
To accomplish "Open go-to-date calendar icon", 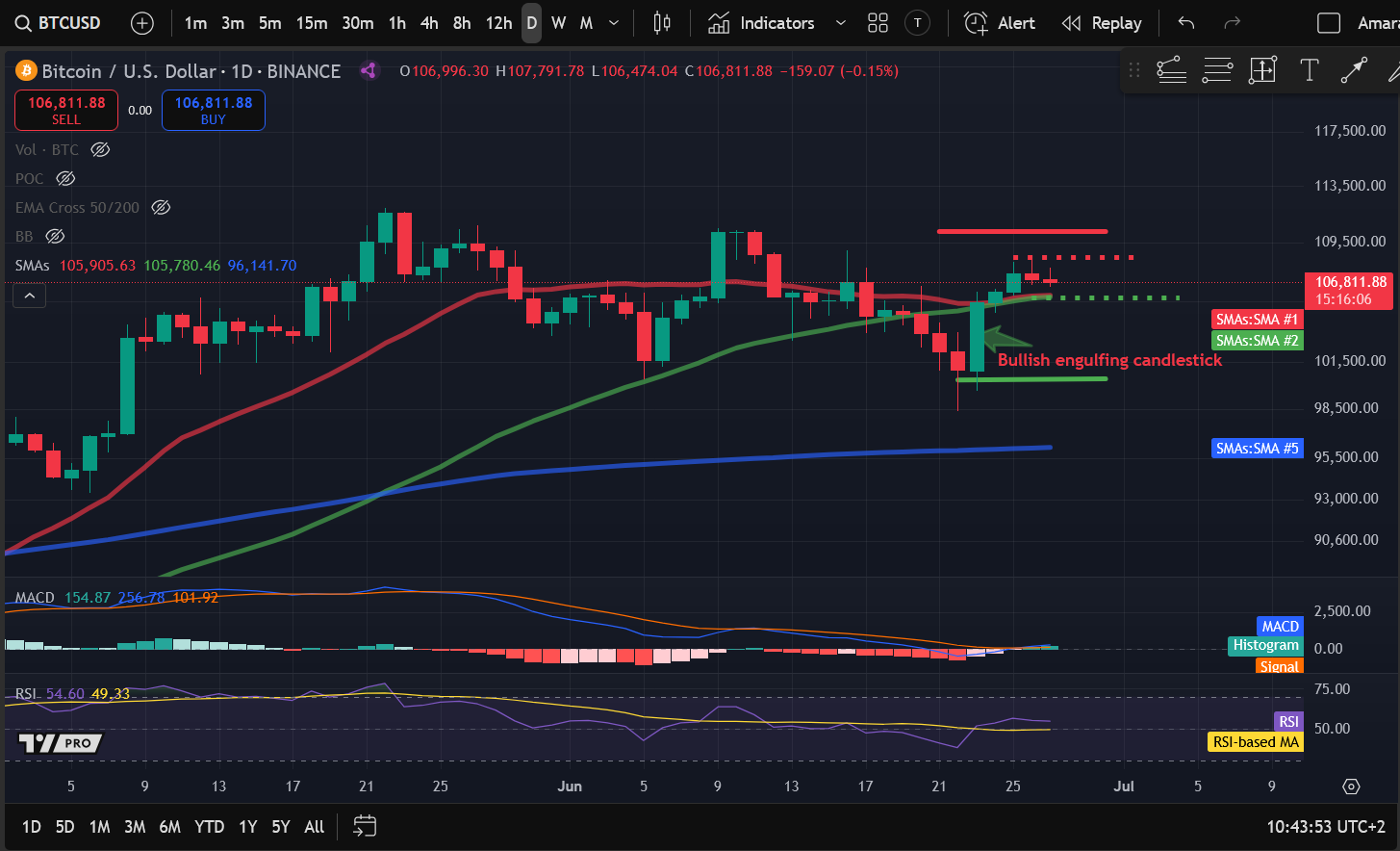I will [365, 826].
